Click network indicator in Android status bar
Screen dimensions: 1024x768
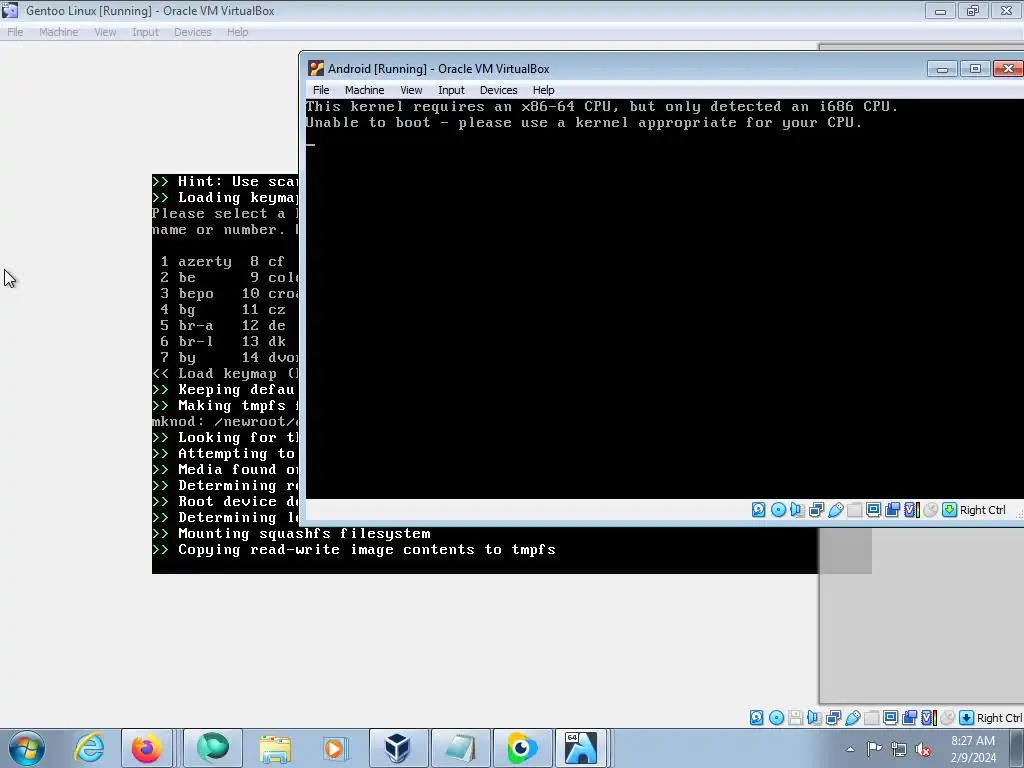coord(816,510)
